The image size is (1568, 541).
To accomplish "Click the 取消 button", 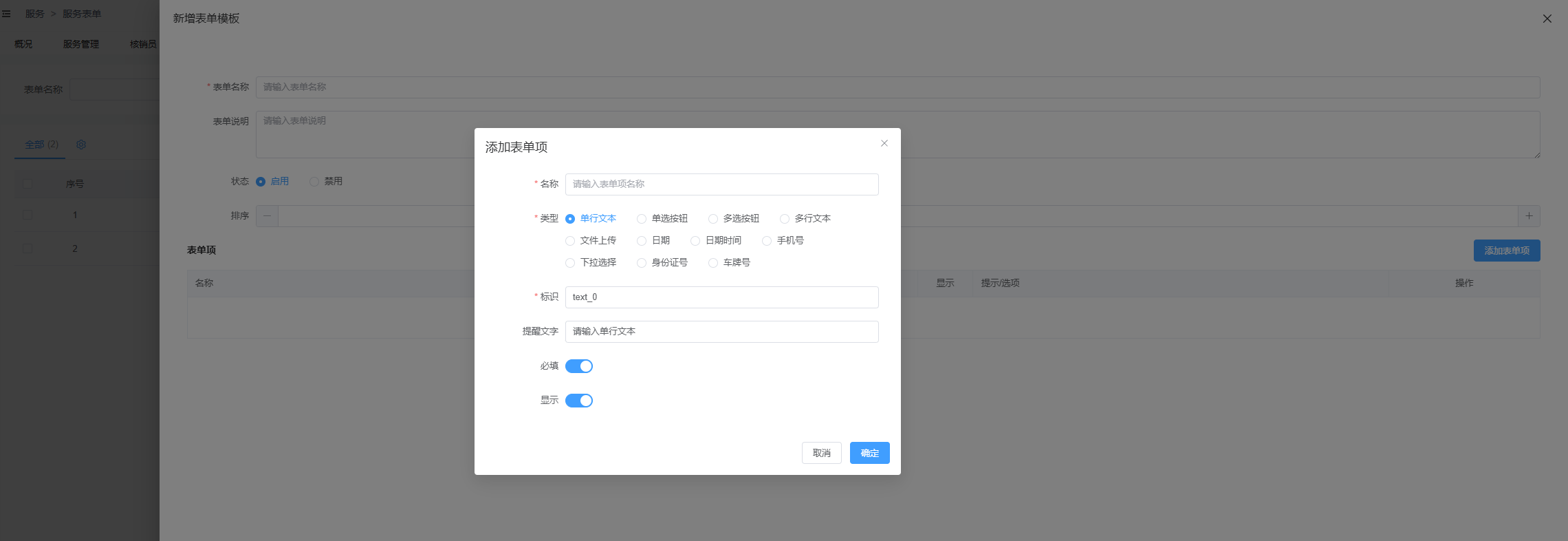I will tap(822, 453).
